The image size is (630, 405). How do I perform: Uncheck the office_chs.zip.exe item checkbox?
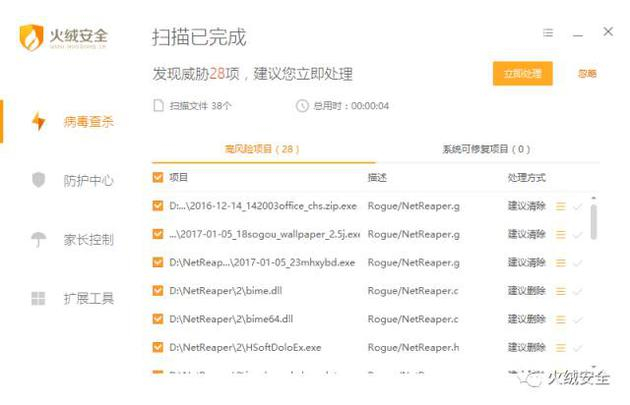[158, 206]
